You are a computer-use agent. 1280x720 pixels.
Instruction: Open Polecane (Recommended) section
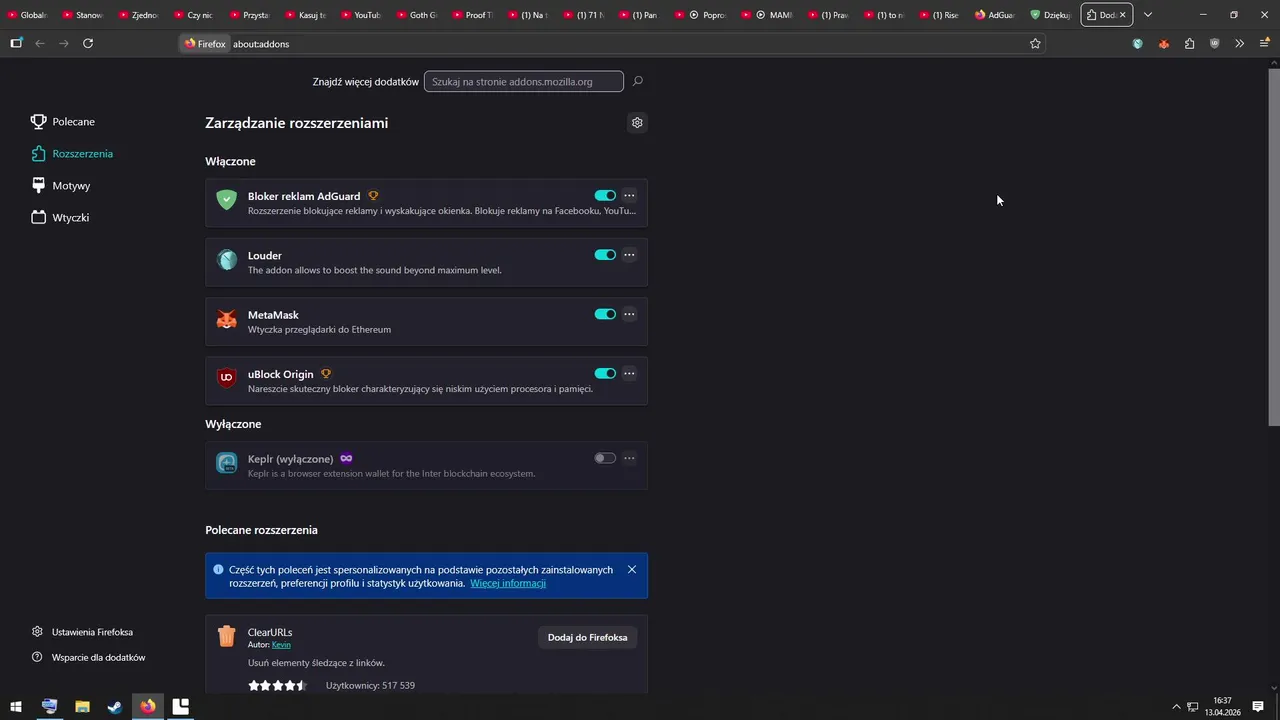click(x=63, y=122)
